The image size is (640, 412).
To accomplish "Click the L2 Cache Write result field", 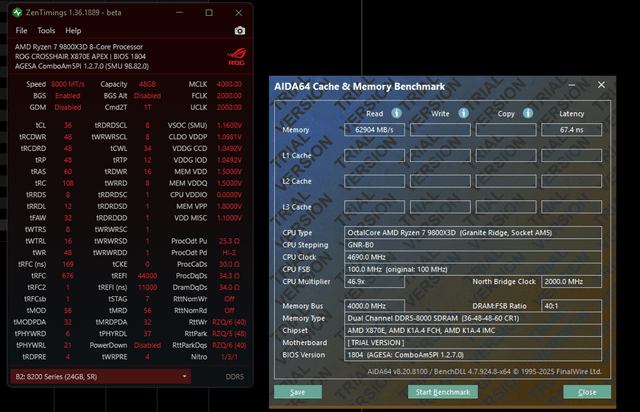I will [440, 181].
